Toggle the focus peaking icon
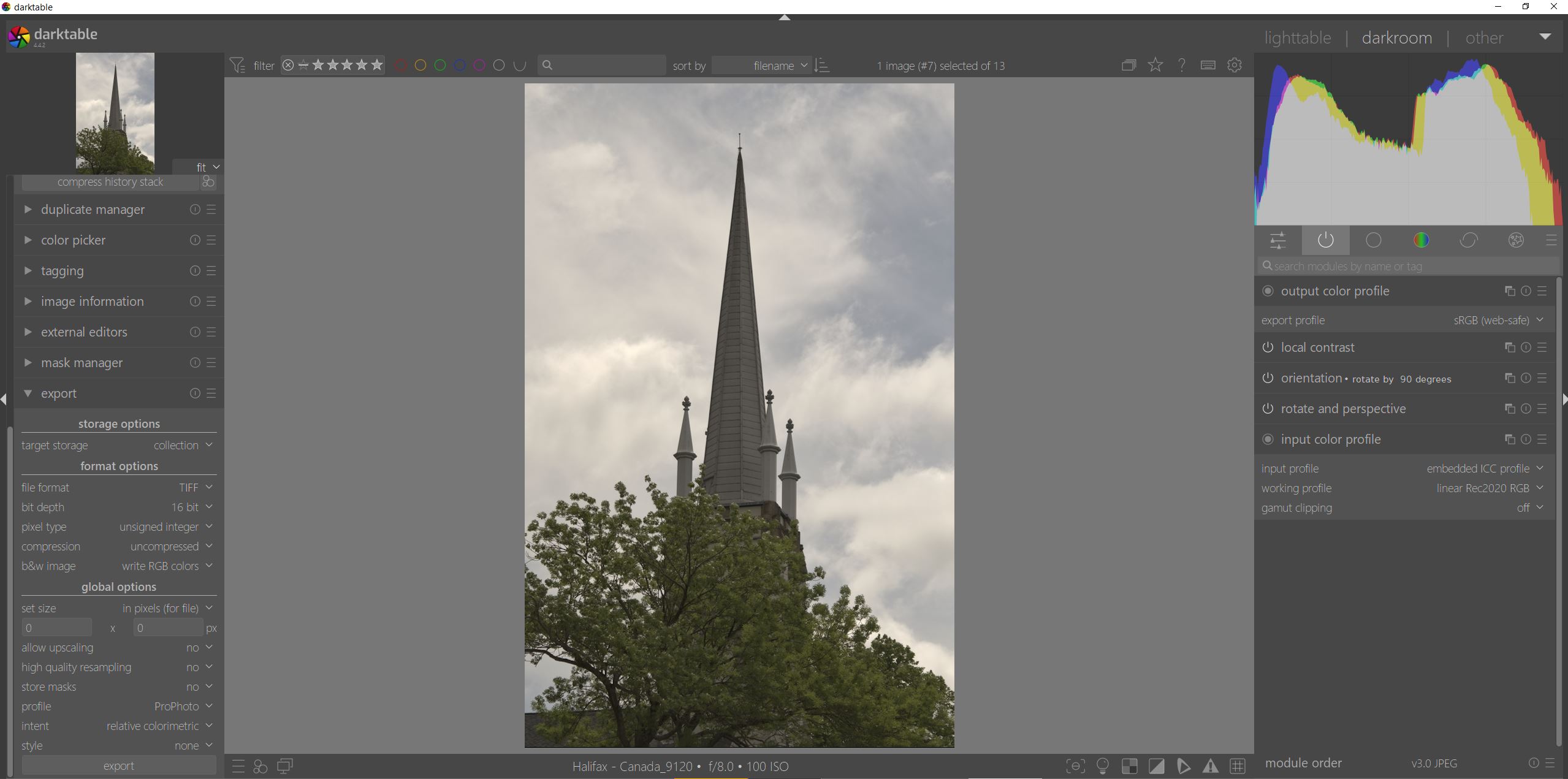 point(1075,766)
